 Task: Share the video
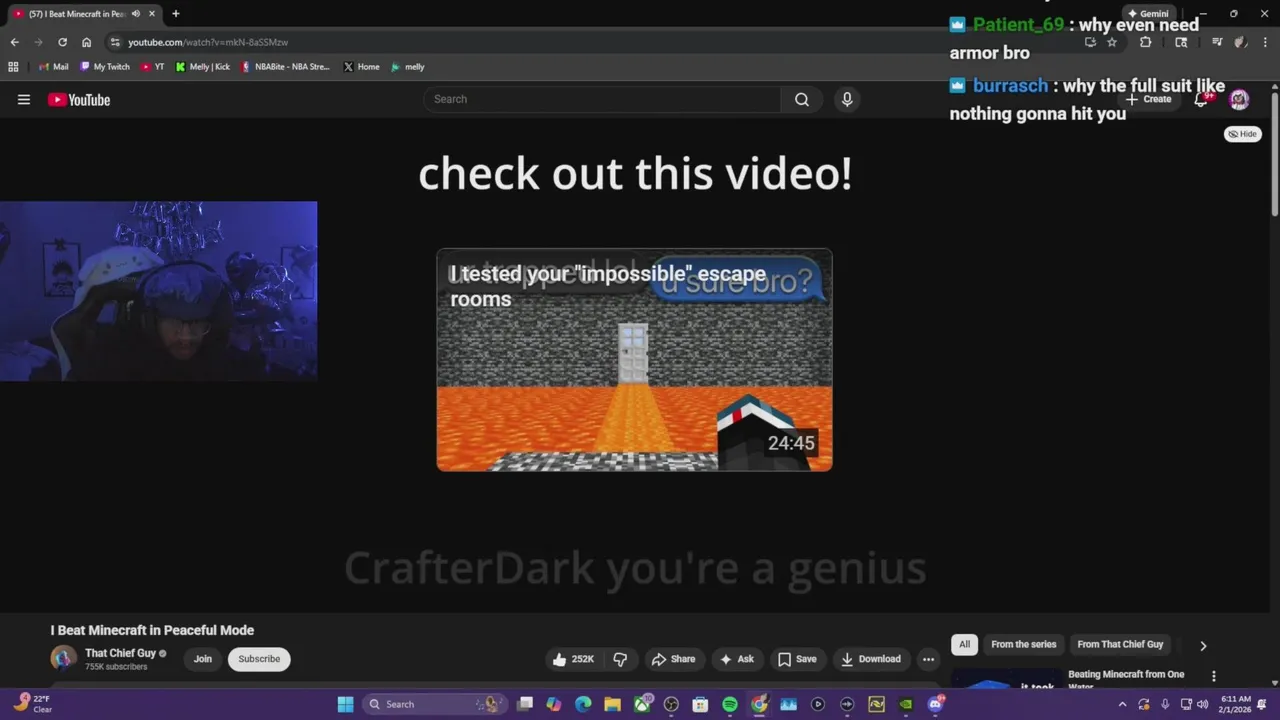pos(673,659)
